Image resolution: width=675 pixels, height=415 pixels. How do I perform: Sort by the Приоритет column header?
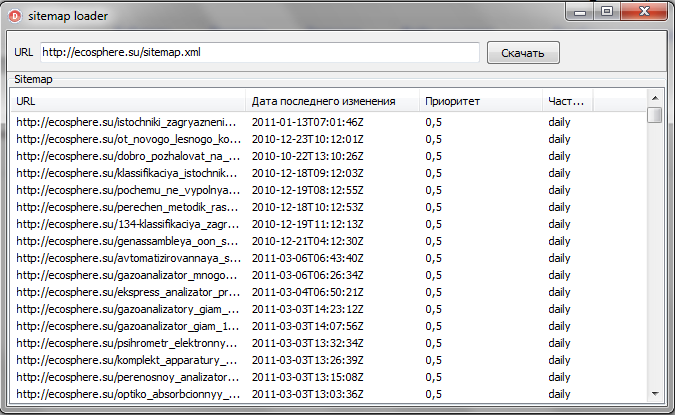point(481,101)
